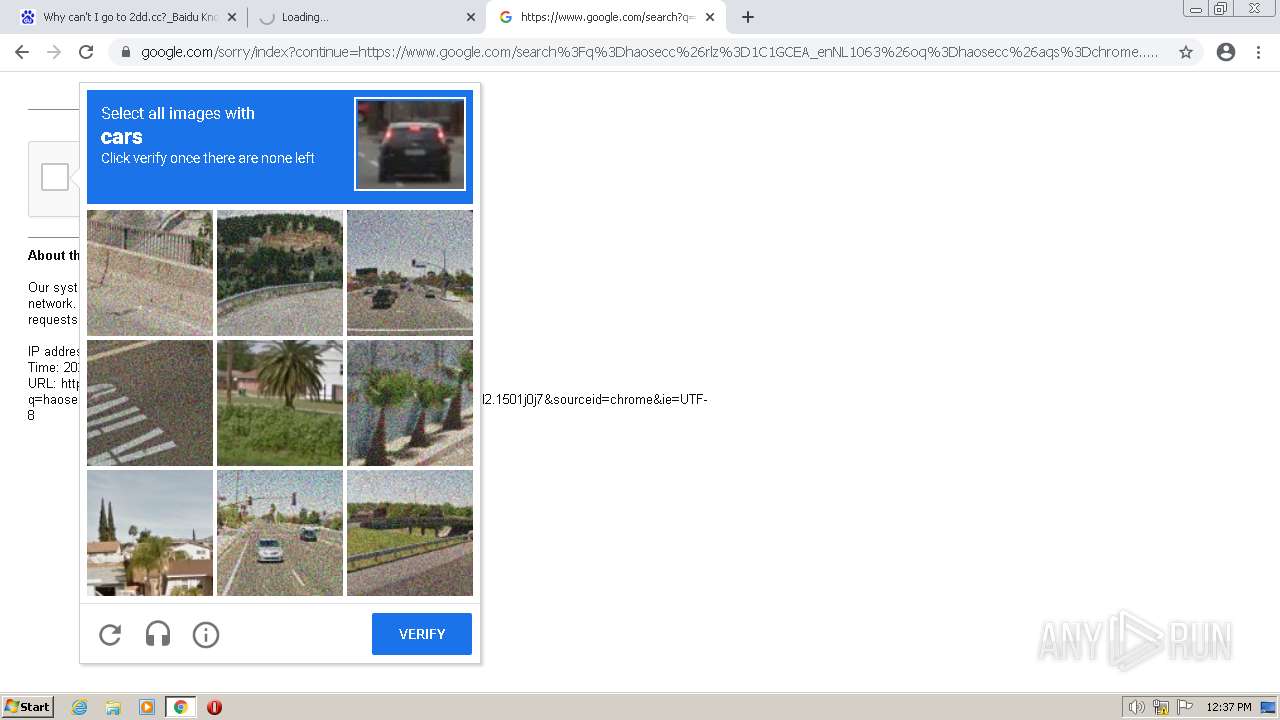Click red Opera icon in taskbar

214,707
